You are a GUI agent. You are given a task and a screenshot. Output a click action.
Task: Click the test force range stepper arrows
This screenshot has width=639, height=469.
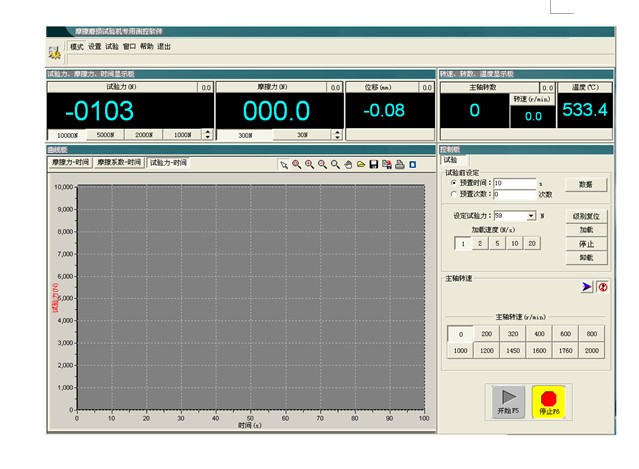pos(208,134)
